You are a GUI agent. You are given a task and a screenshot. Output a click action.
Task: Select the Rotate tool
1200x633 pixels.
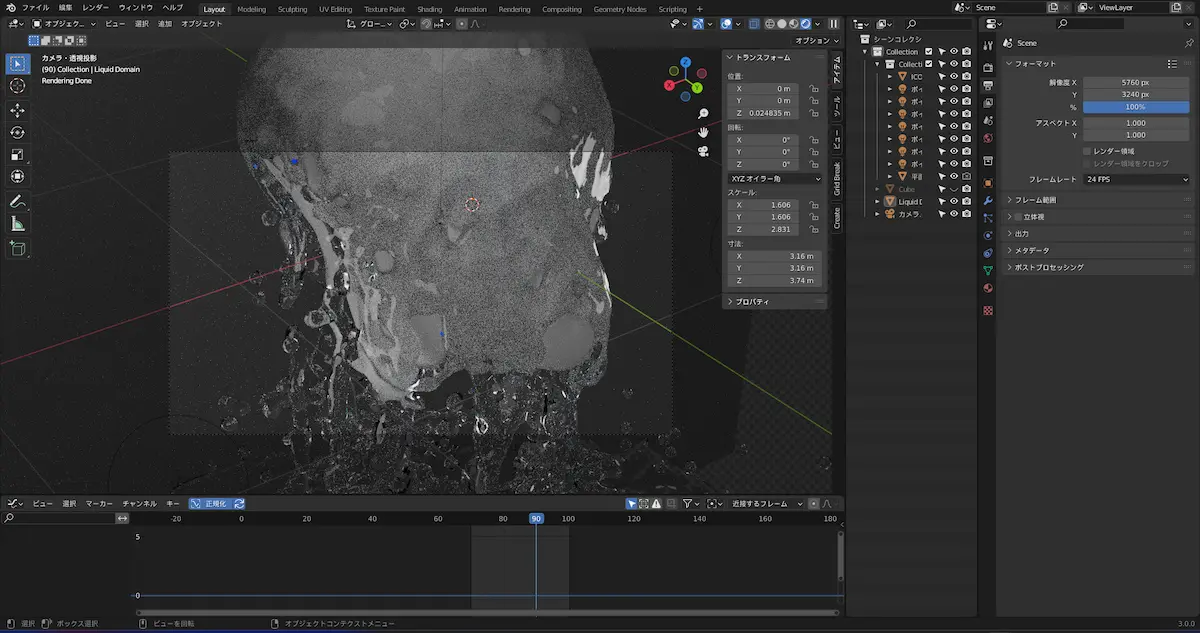click(17, 132)
